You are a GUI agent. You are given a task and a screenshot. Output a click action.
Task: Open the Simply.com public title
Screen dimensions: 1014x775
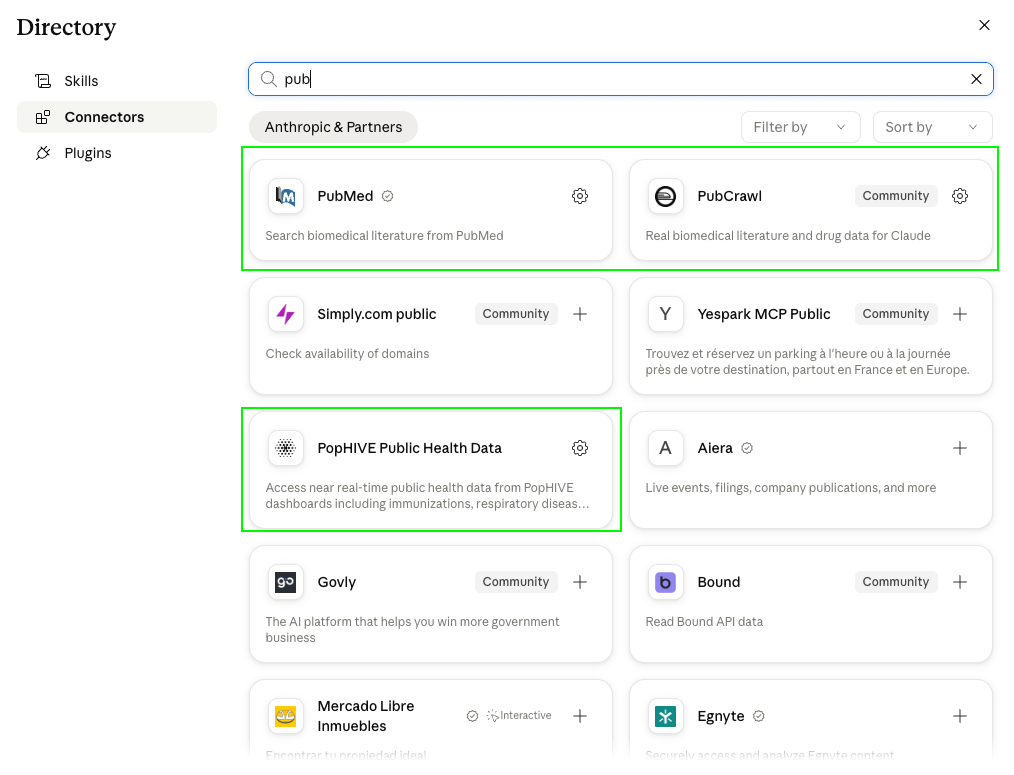click(x=377, y=314)
